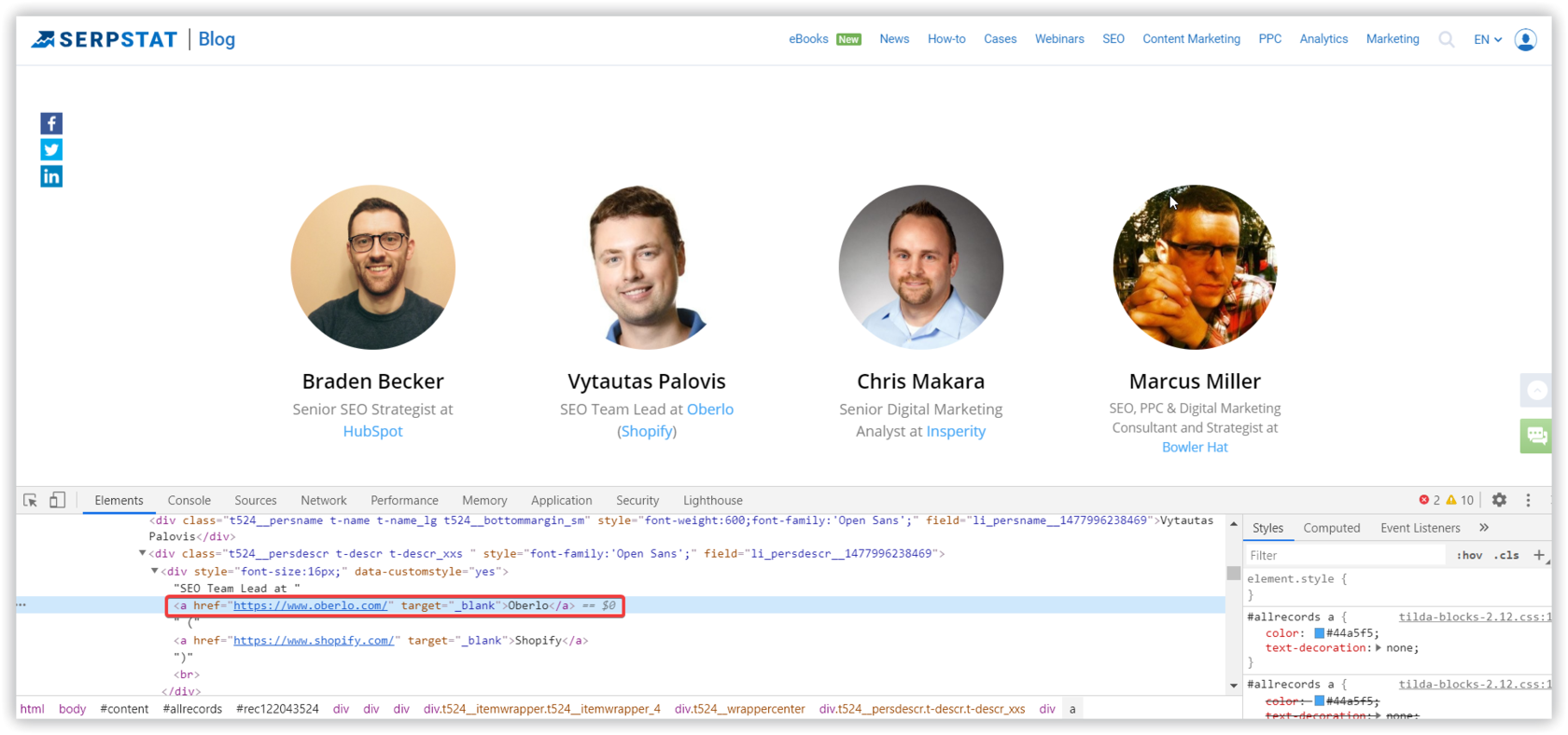
Task: Click the #44a5f5 color swatch in first rule
Action: [1319, 633]
